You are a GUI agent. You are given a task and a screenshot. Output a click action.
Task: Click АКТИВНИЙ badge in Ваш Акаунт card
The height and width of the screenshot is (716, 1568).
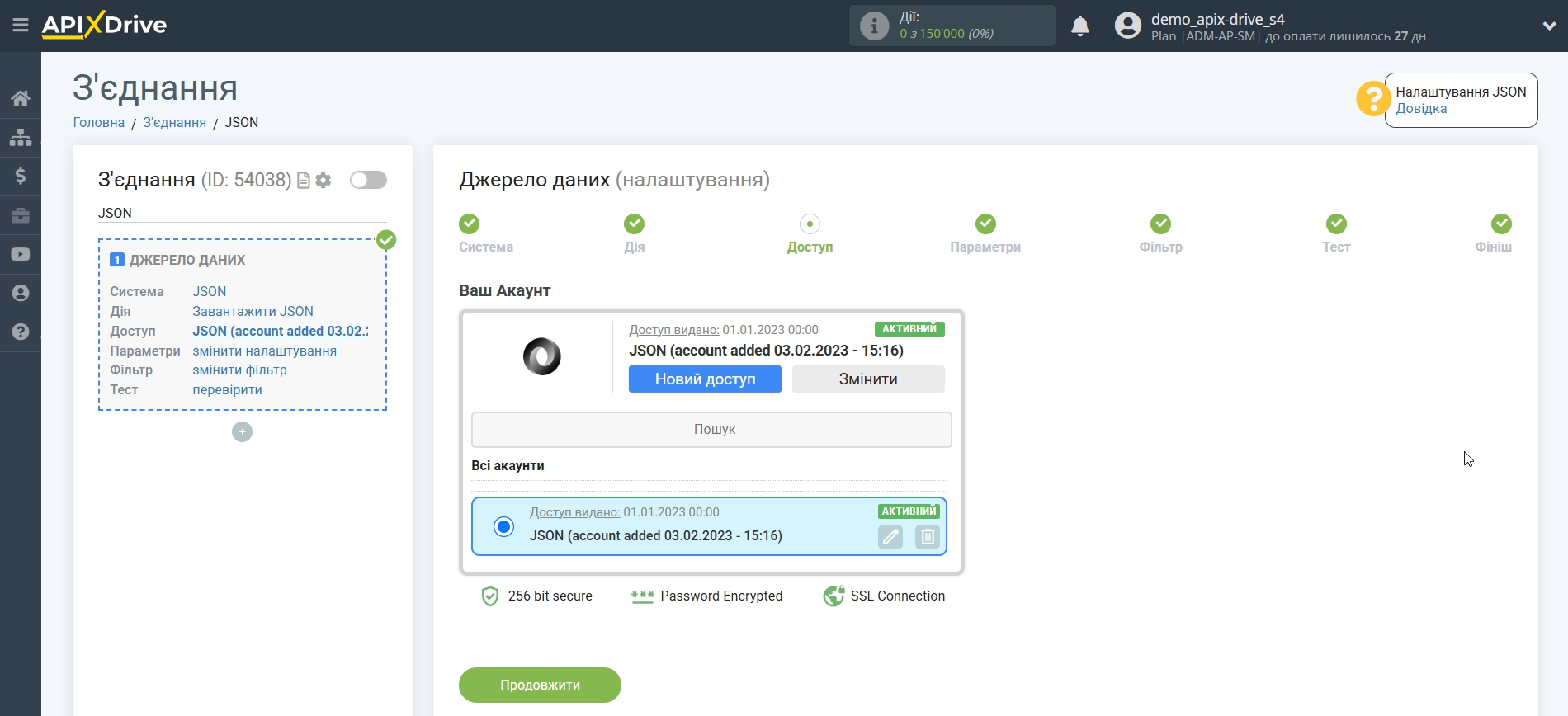[909, 329]
